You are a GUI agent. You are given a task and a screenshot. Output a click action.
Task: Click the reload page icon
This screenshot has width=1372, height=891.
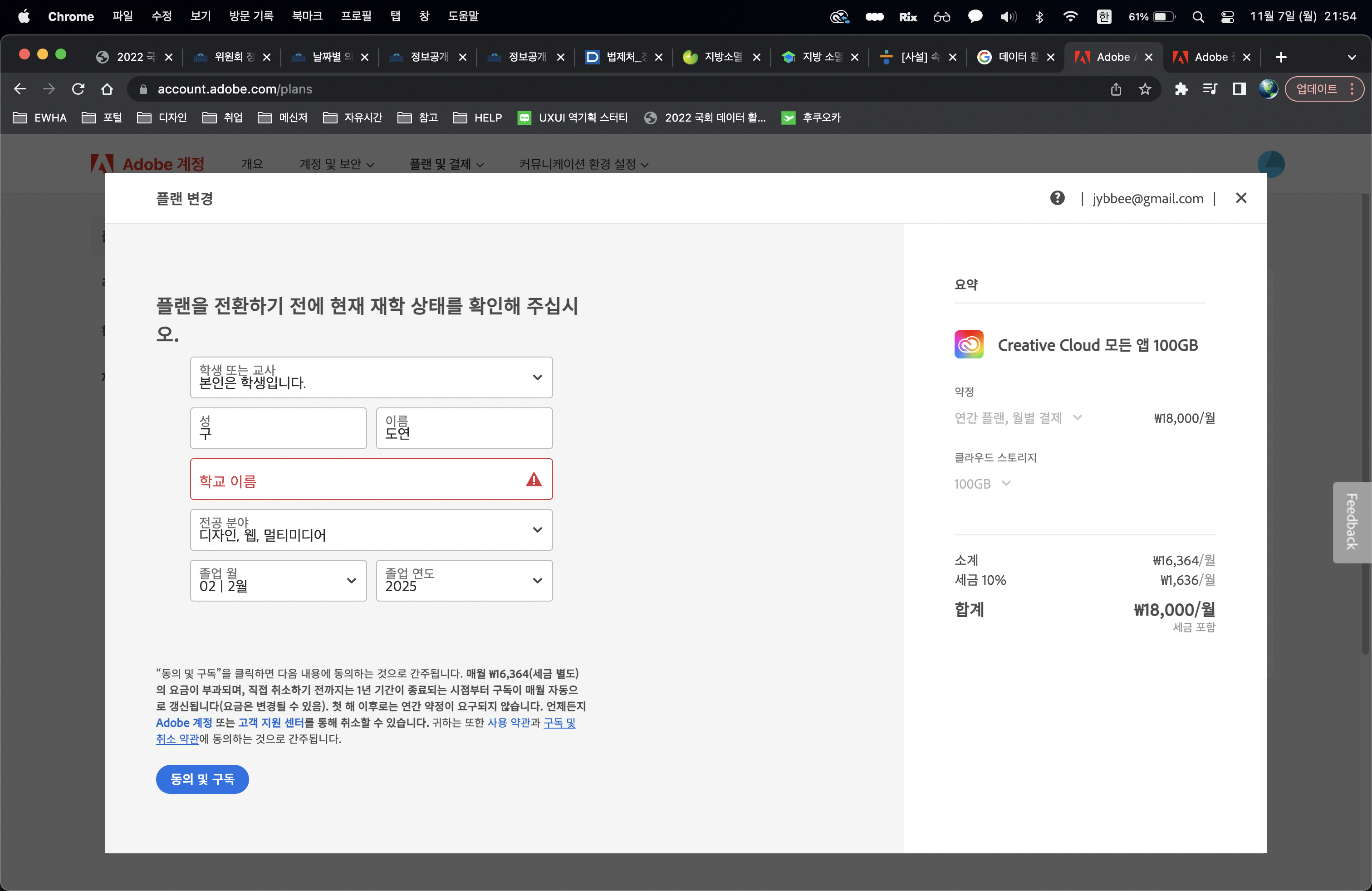[78, 89]
